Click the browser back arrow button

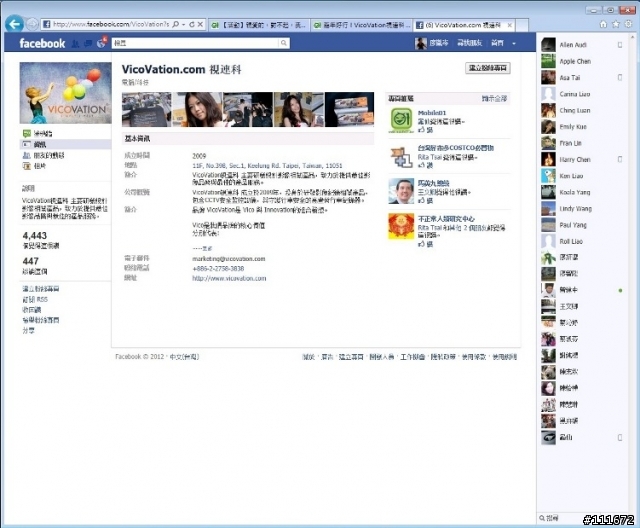[14, 24]
